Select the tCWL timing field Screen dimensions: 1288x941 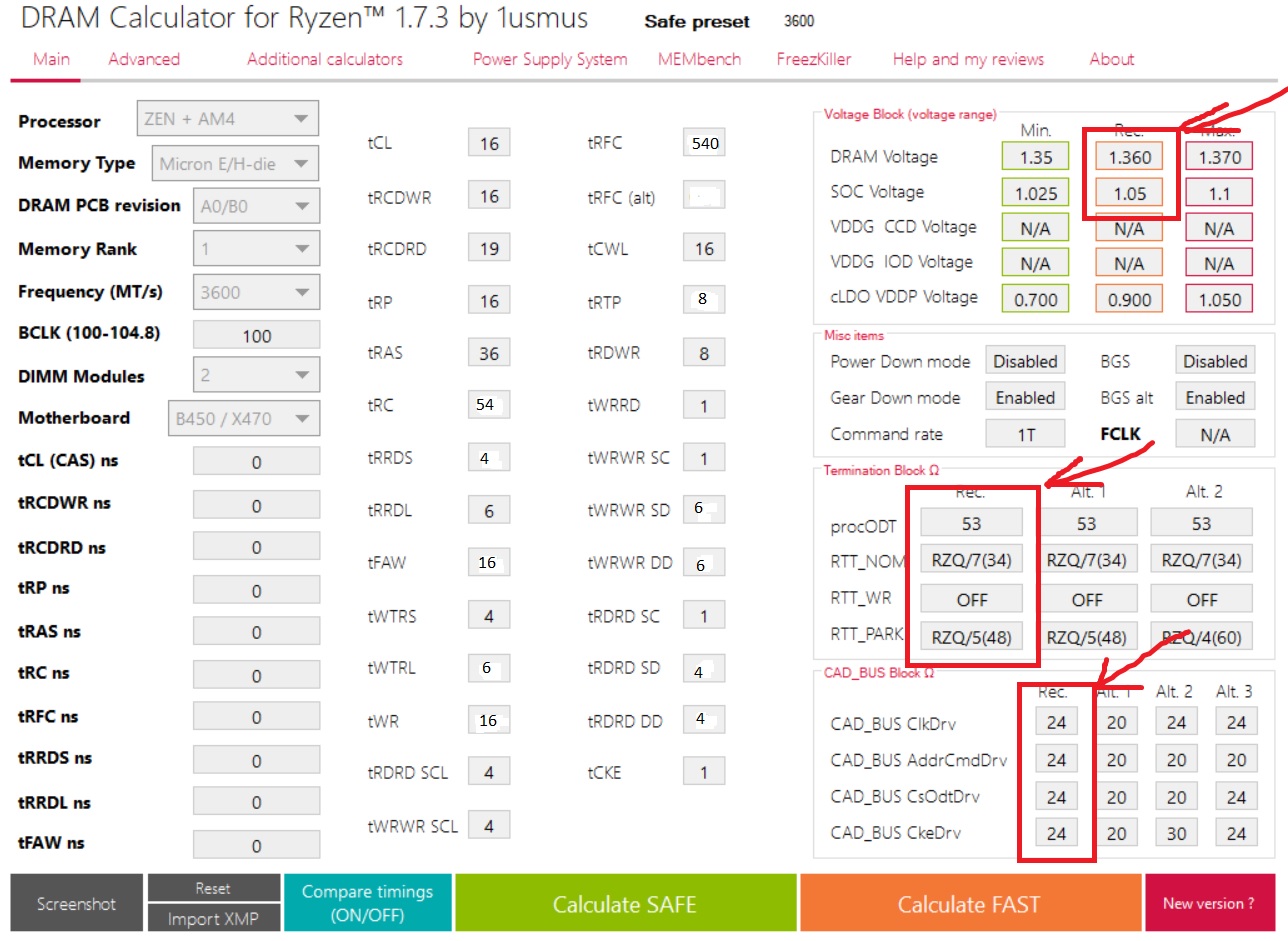coord(705,248)
